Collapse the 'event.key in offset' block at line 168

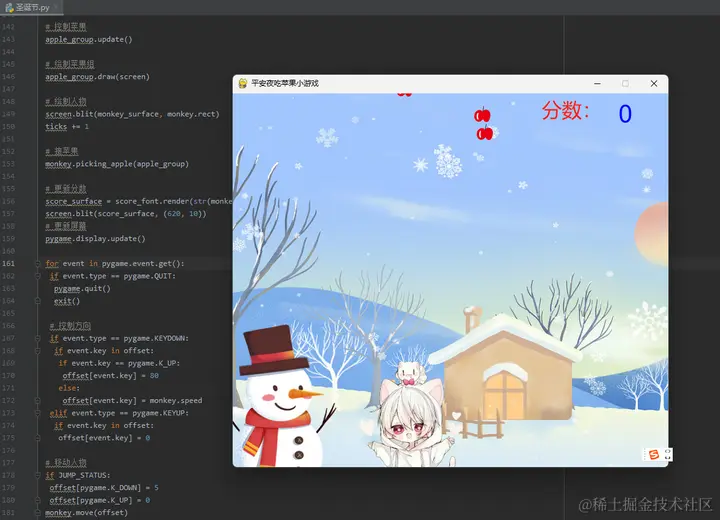pyautogui.click(x=38, y=351)
